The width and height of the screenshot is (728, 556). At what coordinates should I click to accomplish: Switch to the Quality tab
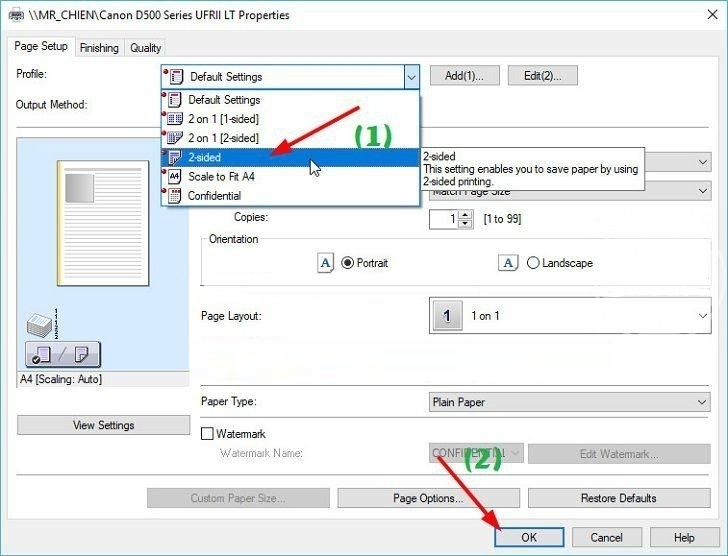pos(145,48)
